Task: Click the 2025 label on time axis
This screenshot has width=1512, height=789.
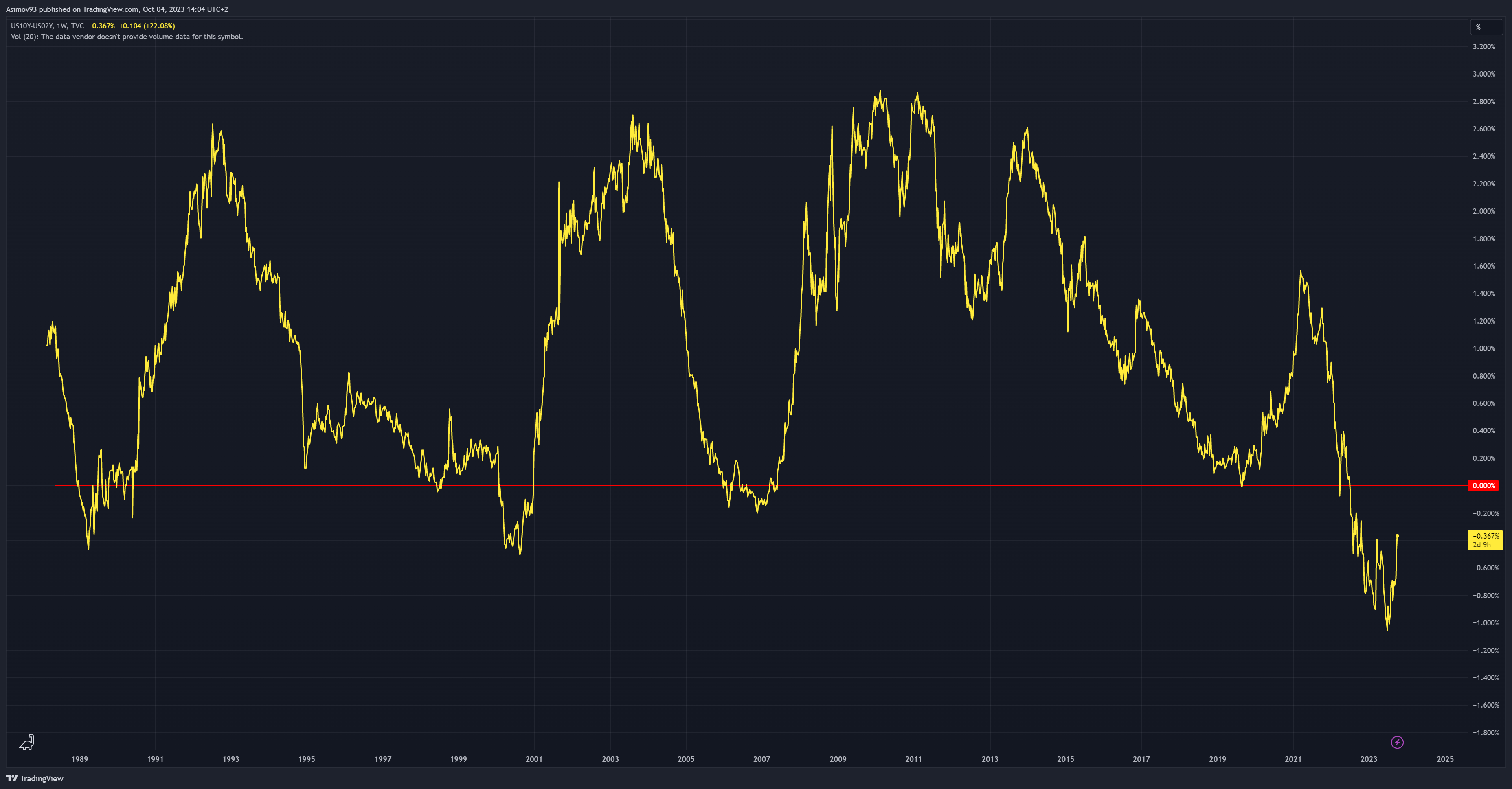Action: click(1444, 759)
